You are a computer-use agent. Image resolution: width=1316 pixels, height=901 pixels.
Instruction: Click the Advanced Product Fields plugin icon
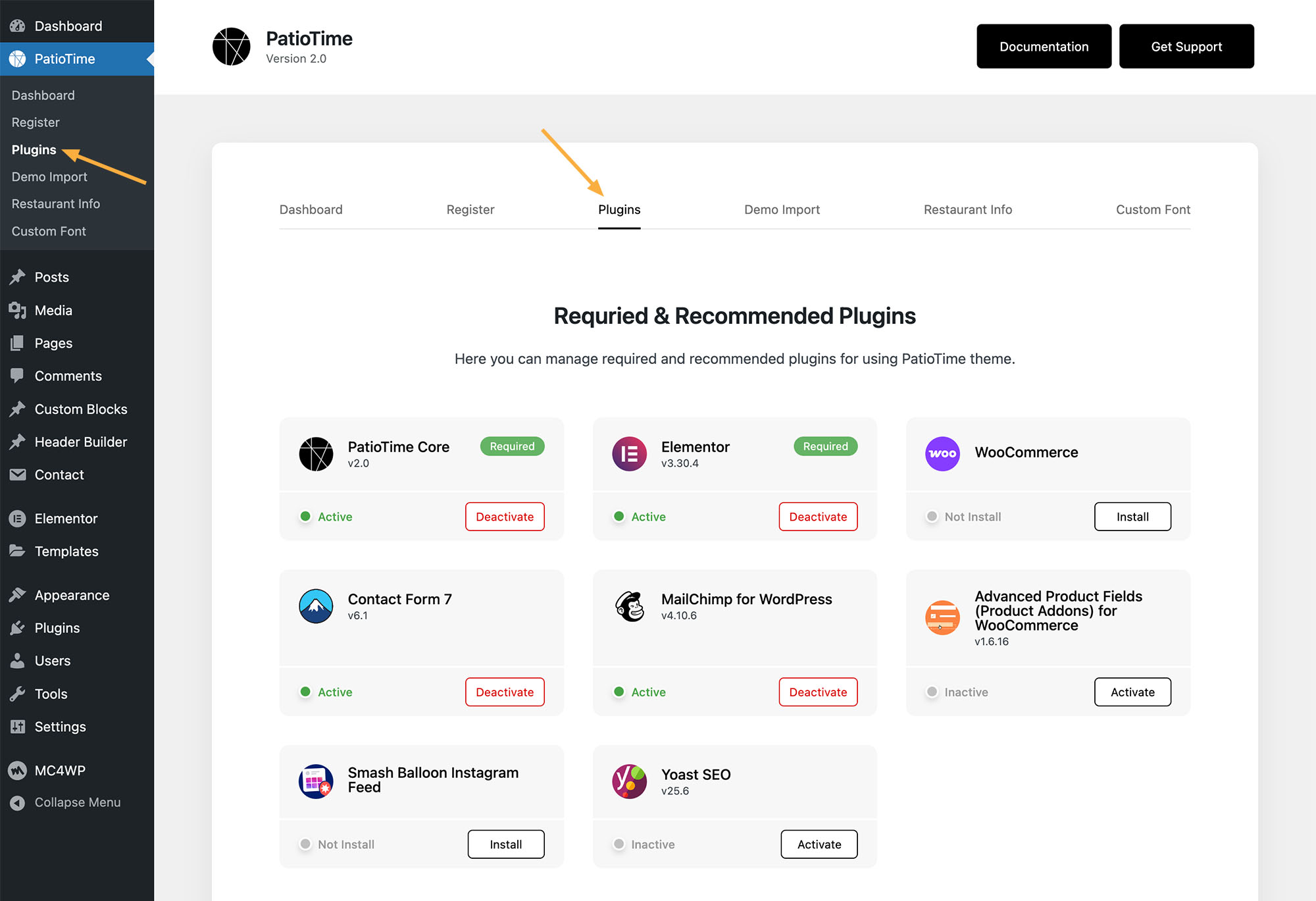942,617
